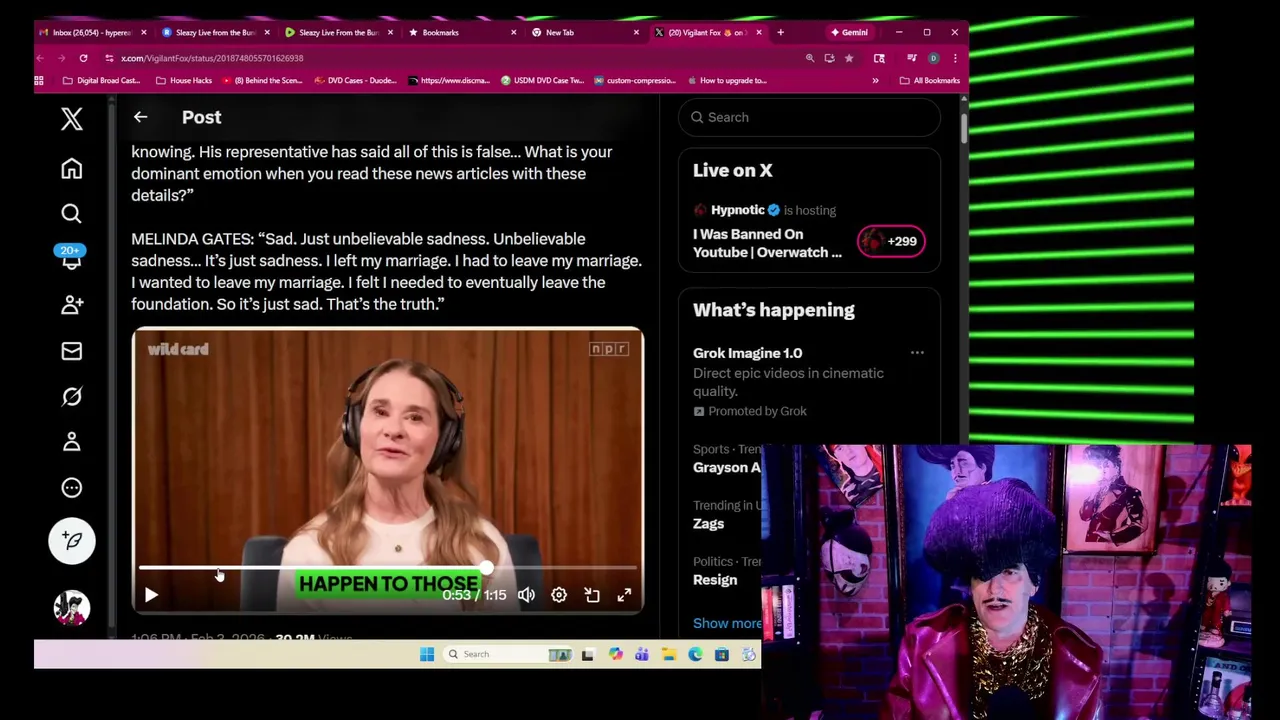Image resolution: width=1280 pixels, height=720 pixels.
Task: Open Chrome three-dot menu
Action: coord(954,58)
